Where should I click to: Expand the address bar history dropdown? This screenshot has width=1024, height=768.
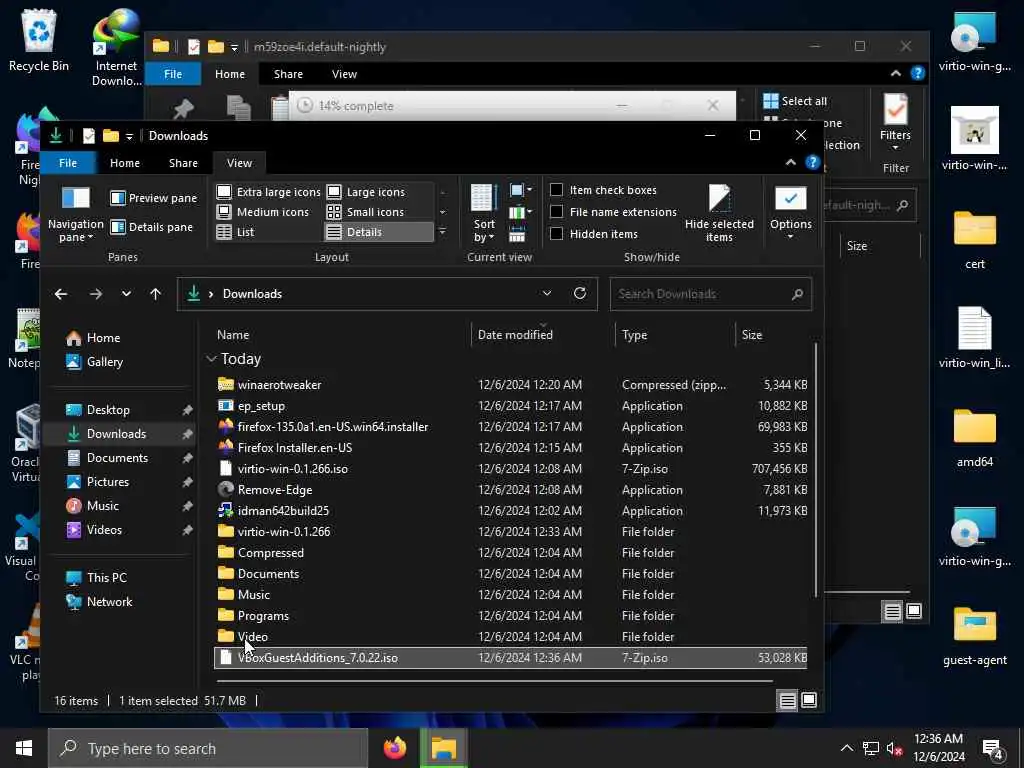click(x=547, y=294)
